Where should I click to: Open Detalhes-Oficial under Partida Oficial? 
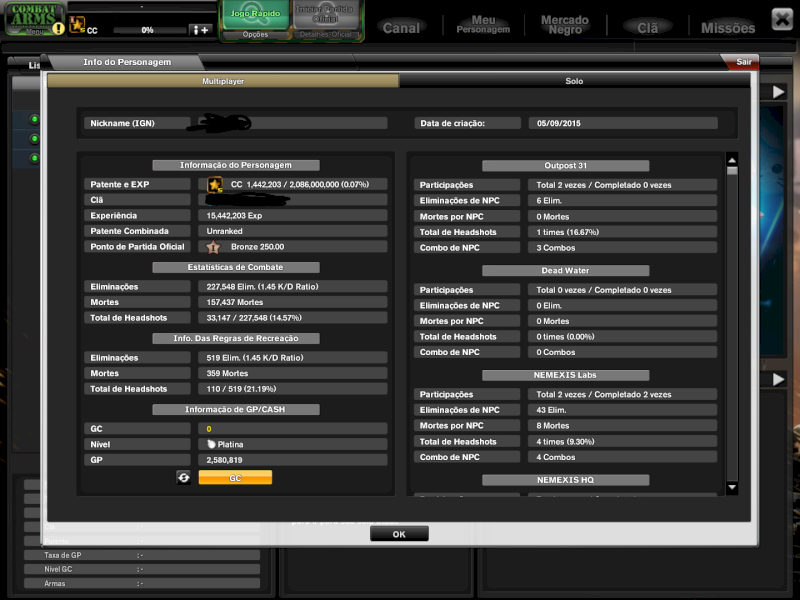pyautogui.click(x=326, y=35)
